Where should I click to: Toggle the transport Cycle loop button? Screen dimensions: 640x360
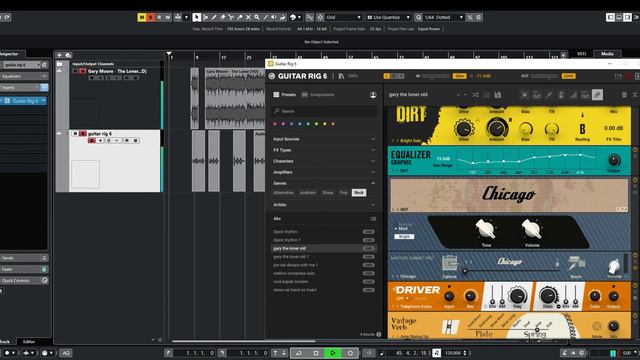(x=299, y=353)
